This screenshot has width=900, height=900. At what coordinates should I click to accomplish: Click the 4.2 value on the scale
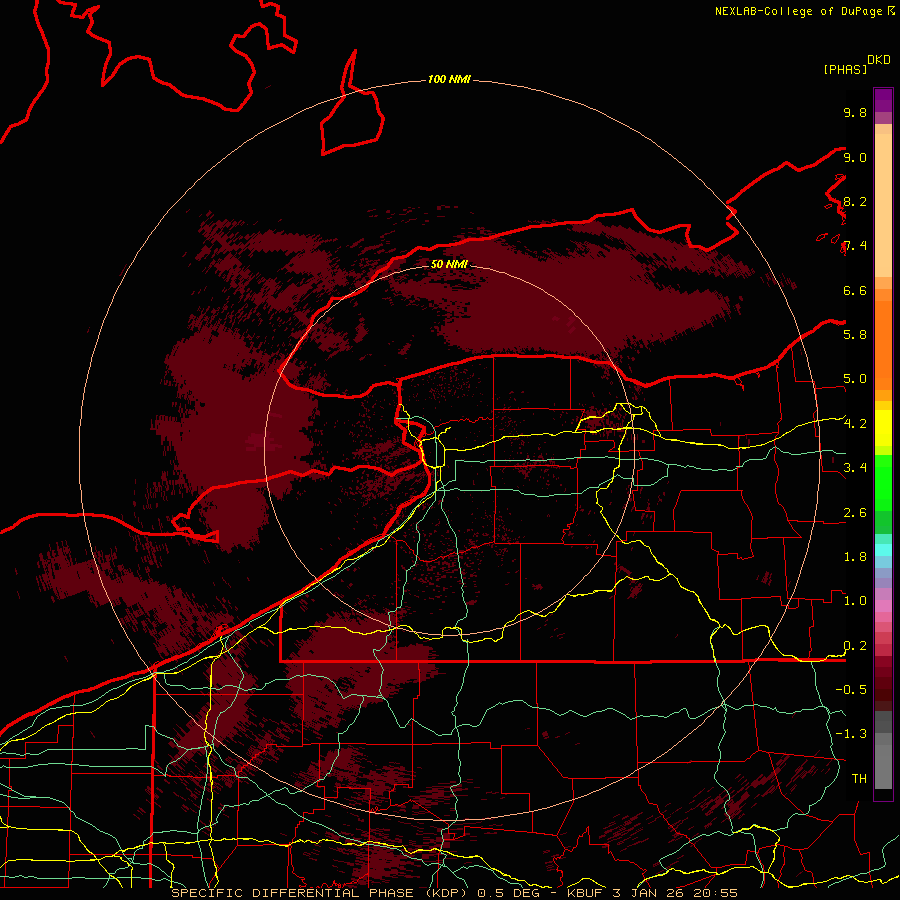pos(855,424)
